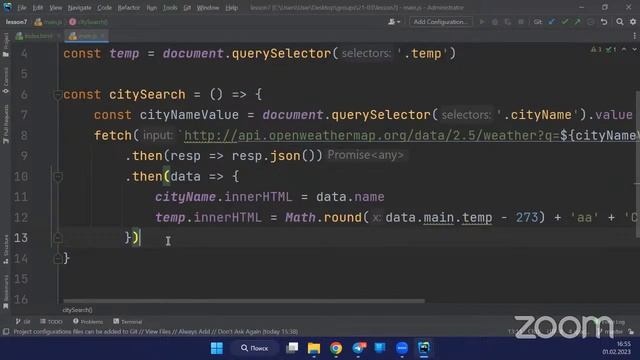
Task: Click the WebStorm taskbar icon
Action: click(x=424, y=348)
